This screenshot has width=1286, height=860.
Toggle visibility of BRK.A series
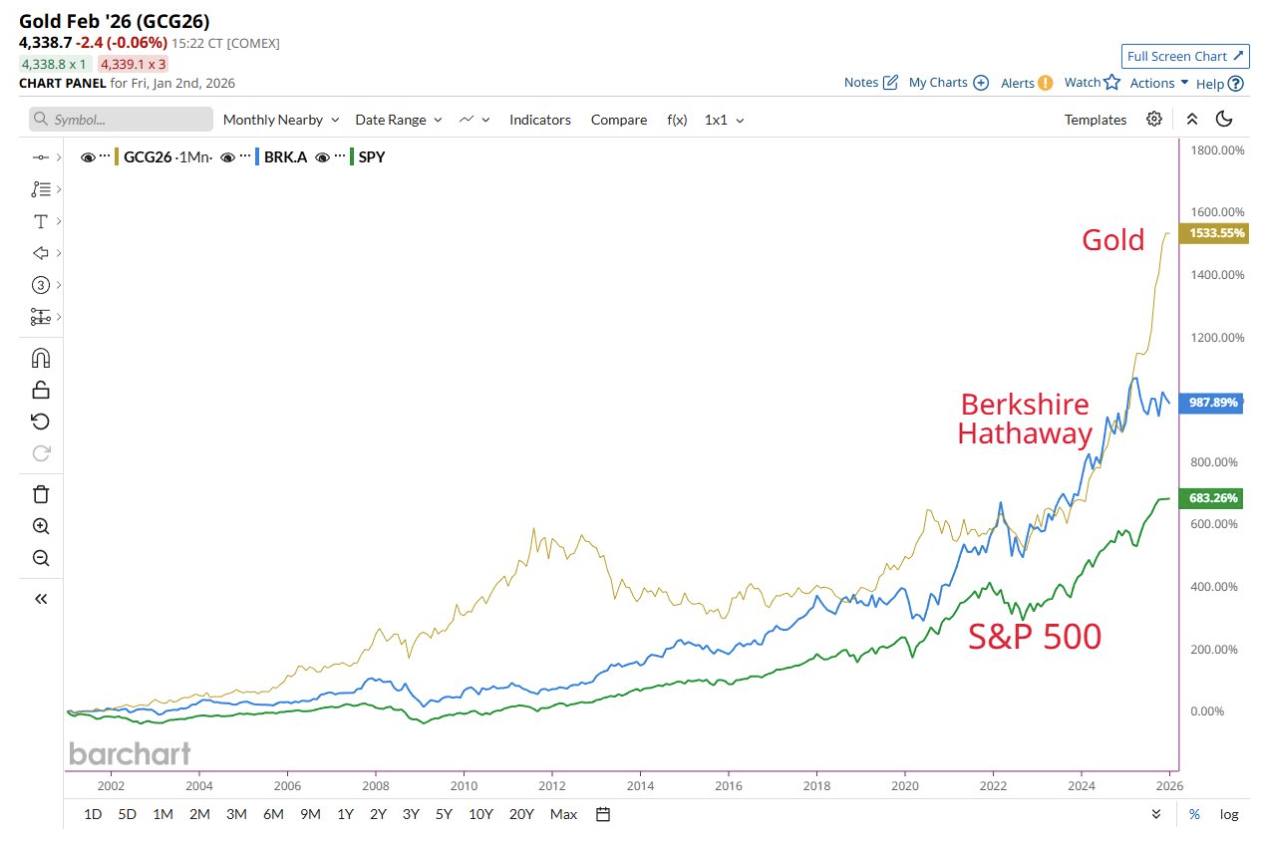(227, 157)
